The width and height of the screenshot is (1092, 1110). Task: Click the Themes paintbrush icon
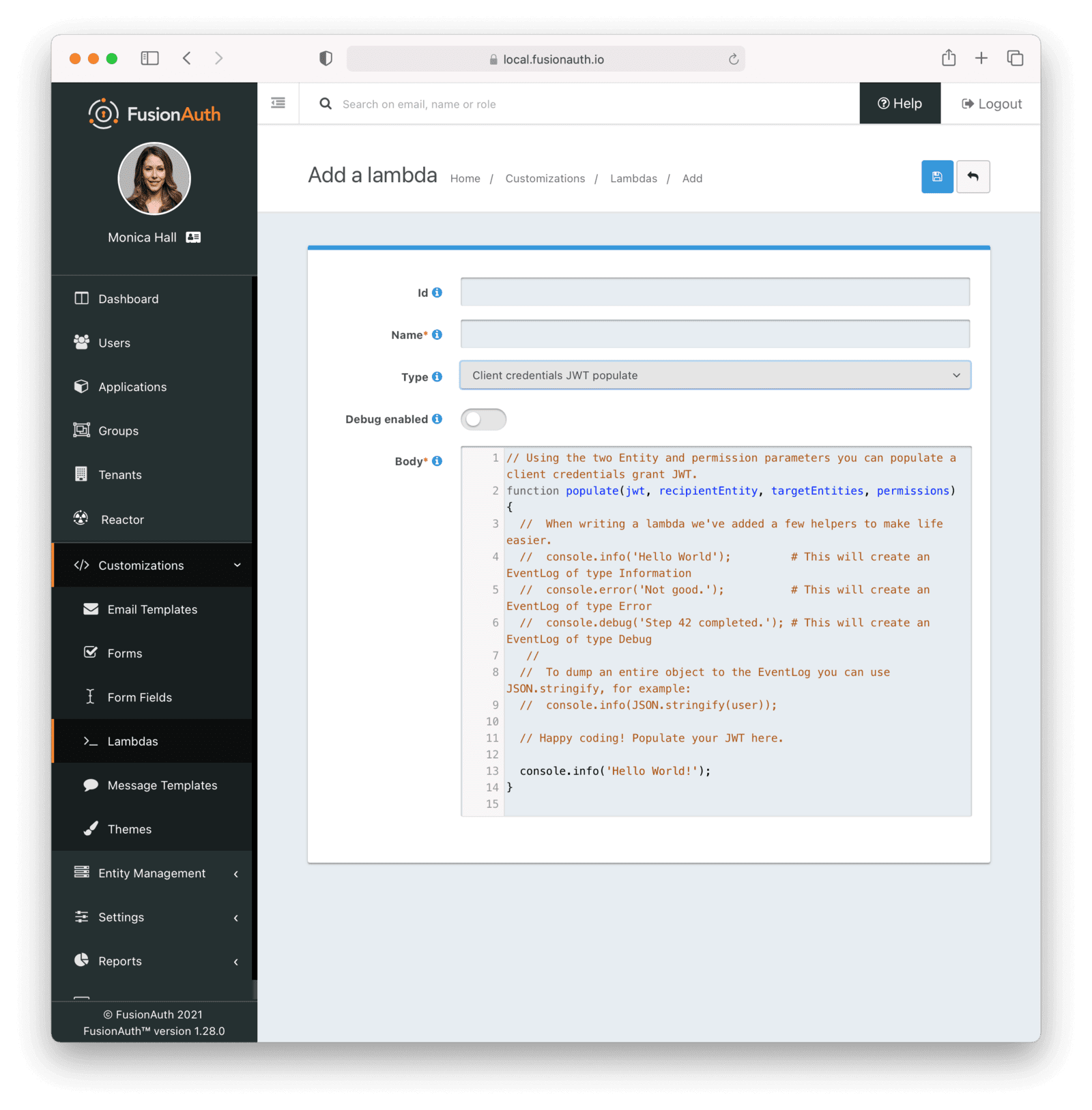[91, 828]
